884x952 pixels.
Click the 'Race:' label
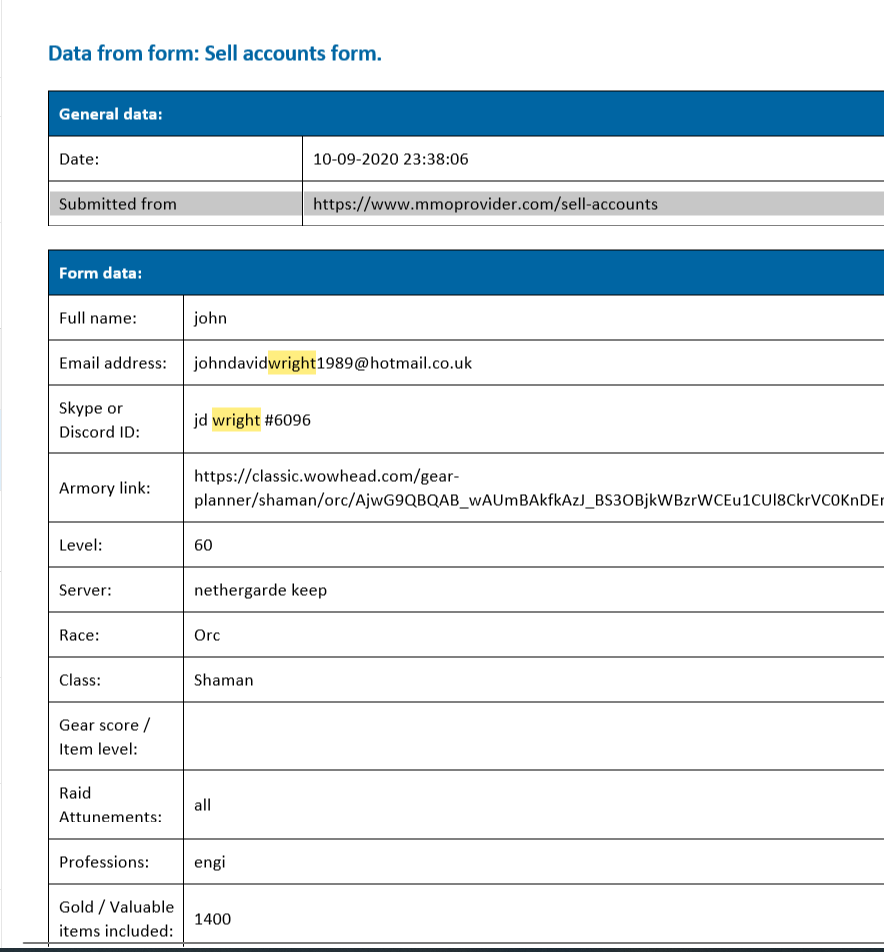point(79,635)
